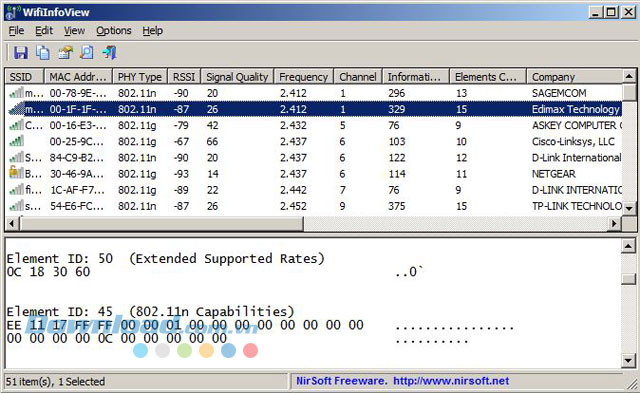
Task: Open the nirsoft.net link in status bar
Action: (x=451, y=381)
